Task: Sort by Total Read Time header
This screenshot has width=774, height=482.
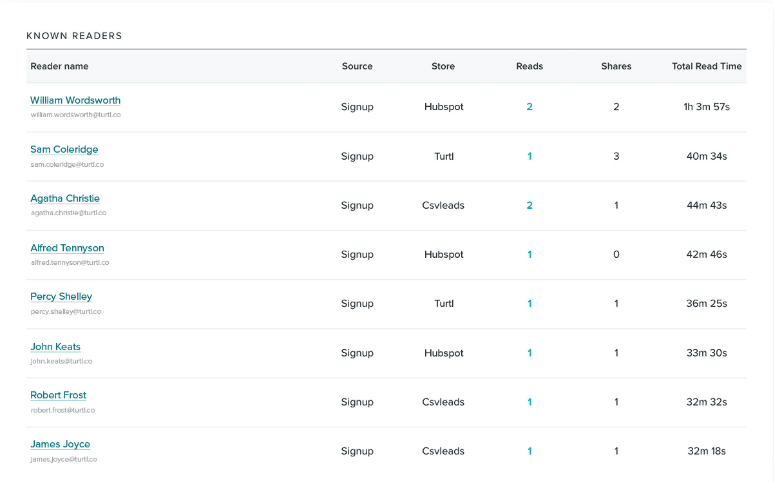Action: pyautogui.click(x=706, y=67)
